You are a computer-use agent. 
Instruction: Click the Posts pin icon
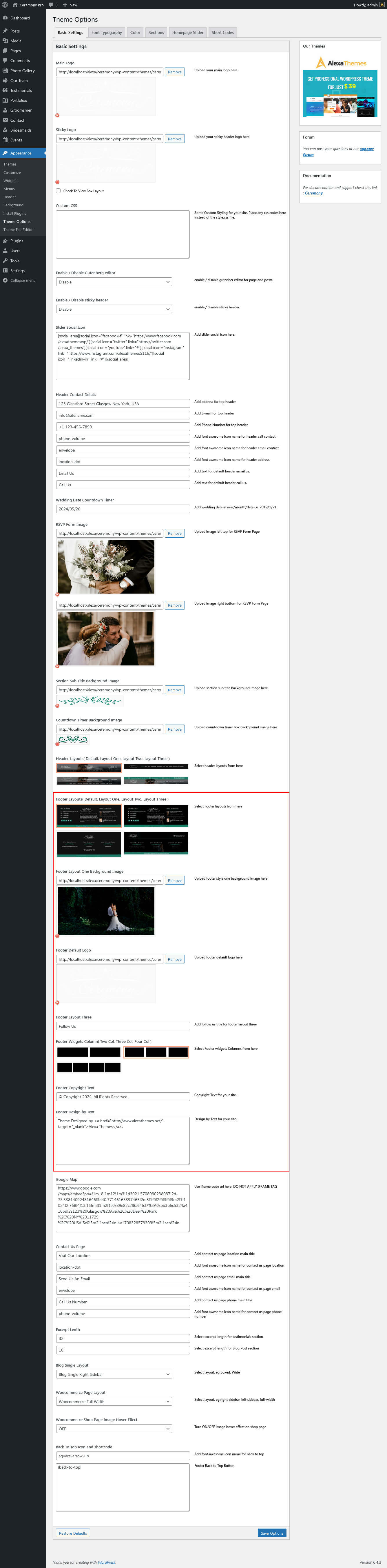click(6, 31)
